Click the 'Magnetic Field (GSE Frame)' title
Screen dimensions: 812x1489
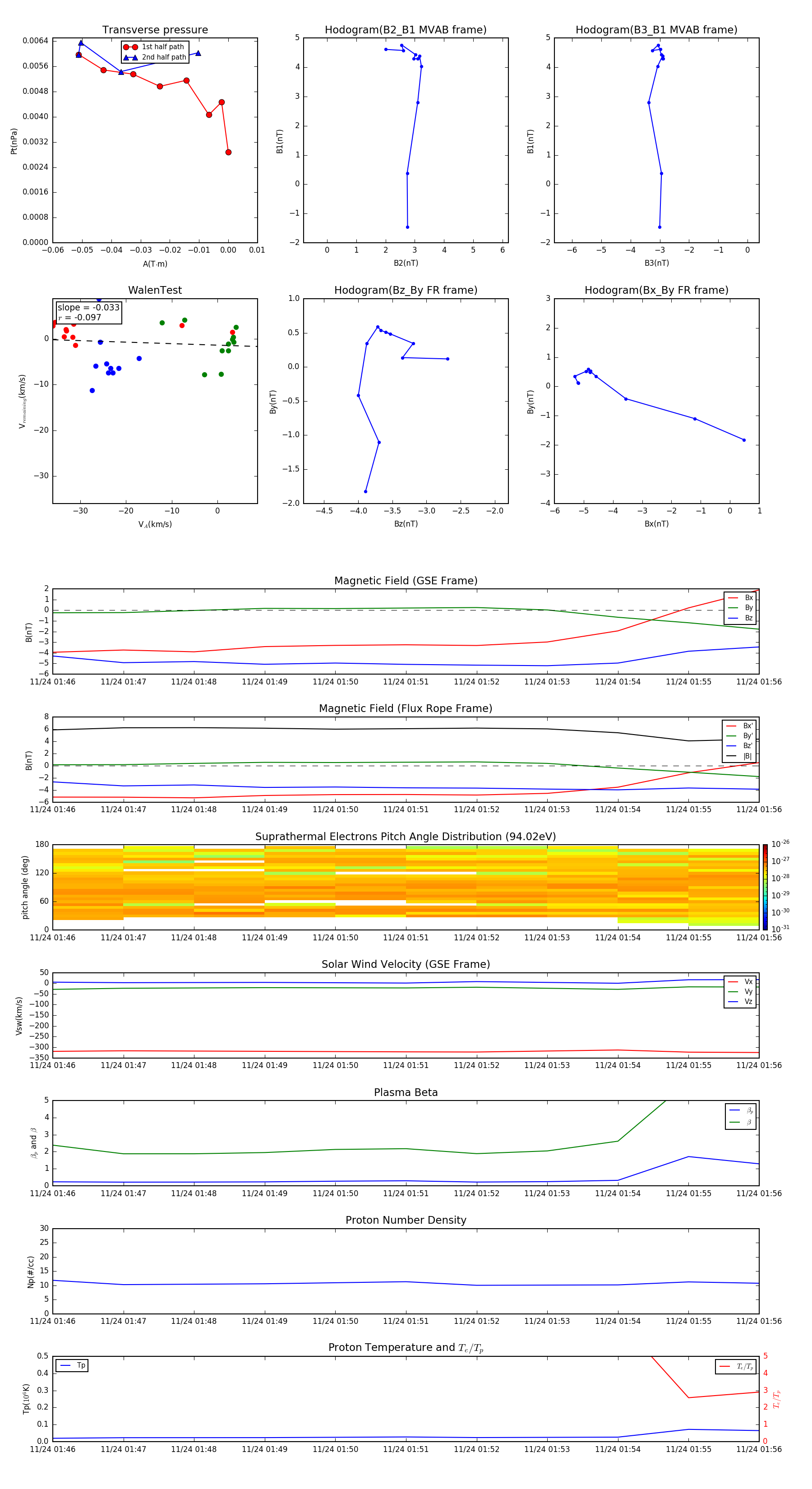pyautogui.click(x=406, y=581)
